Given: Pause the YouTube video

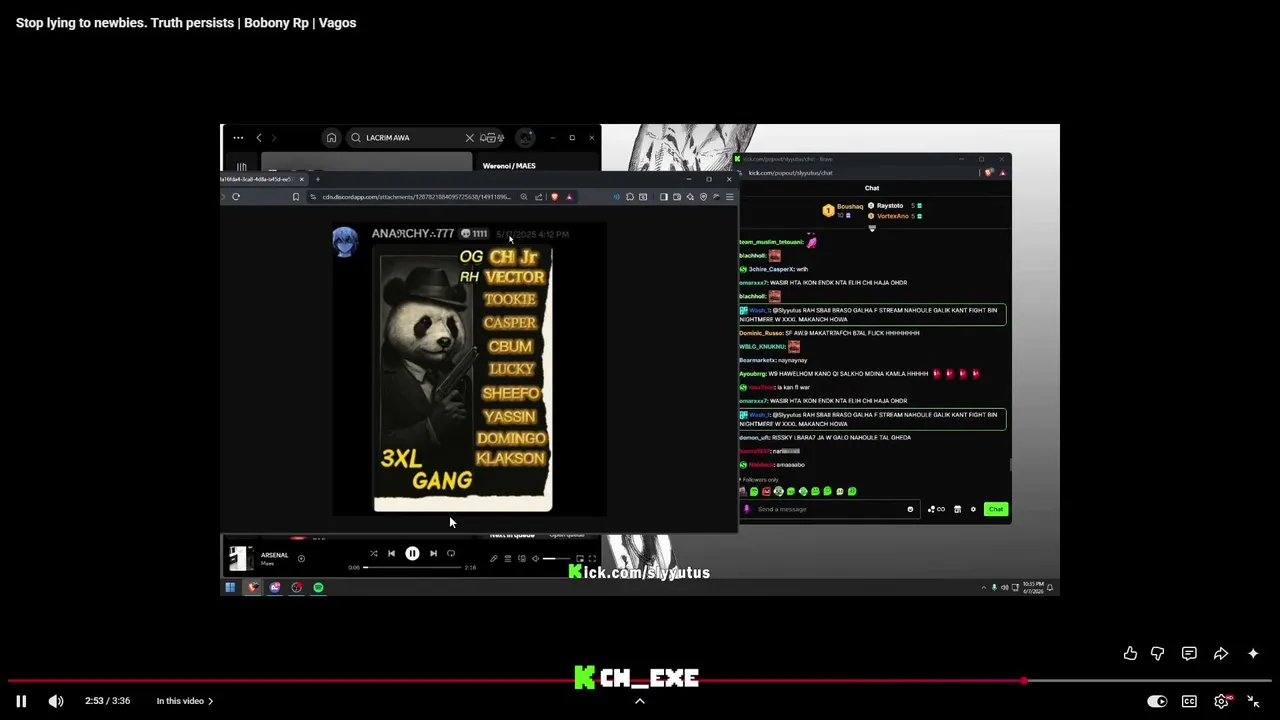Looking at the screenshot, I should point(21,701).
